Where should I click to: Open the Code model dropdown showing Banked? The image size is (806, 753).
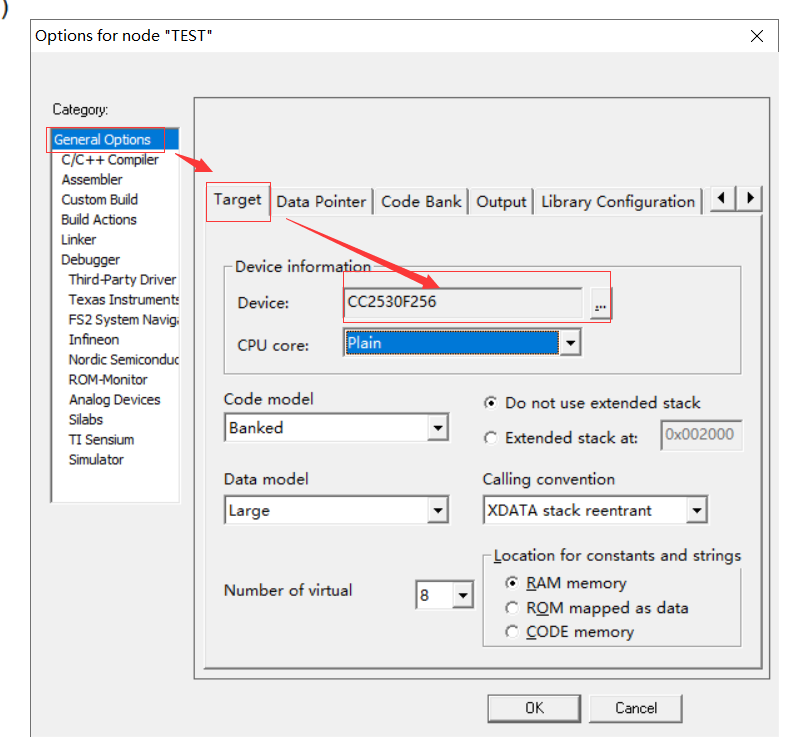pos(437,427)
